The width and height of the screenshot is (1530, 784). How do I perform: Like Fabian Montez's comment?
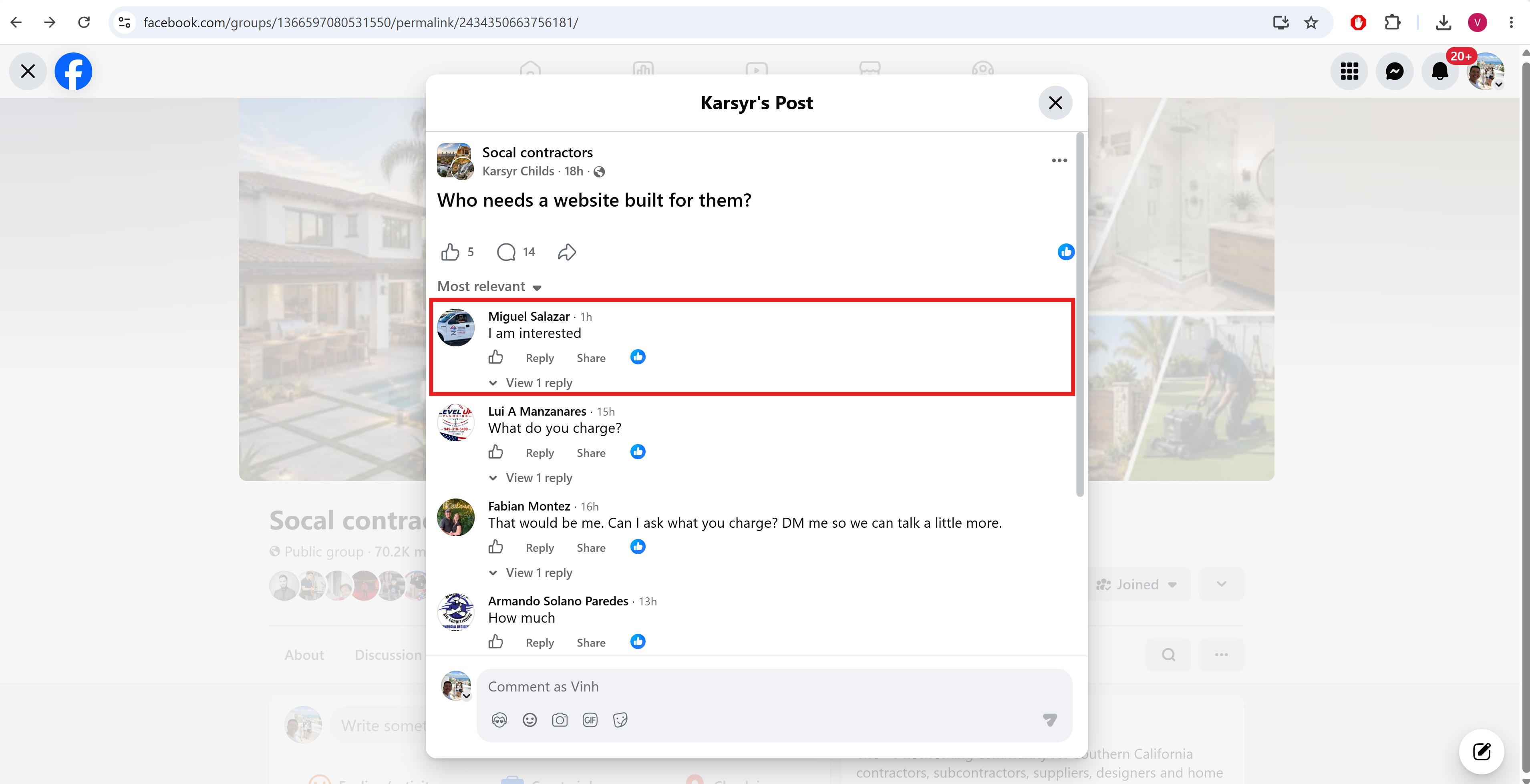[x=495, y=547]
